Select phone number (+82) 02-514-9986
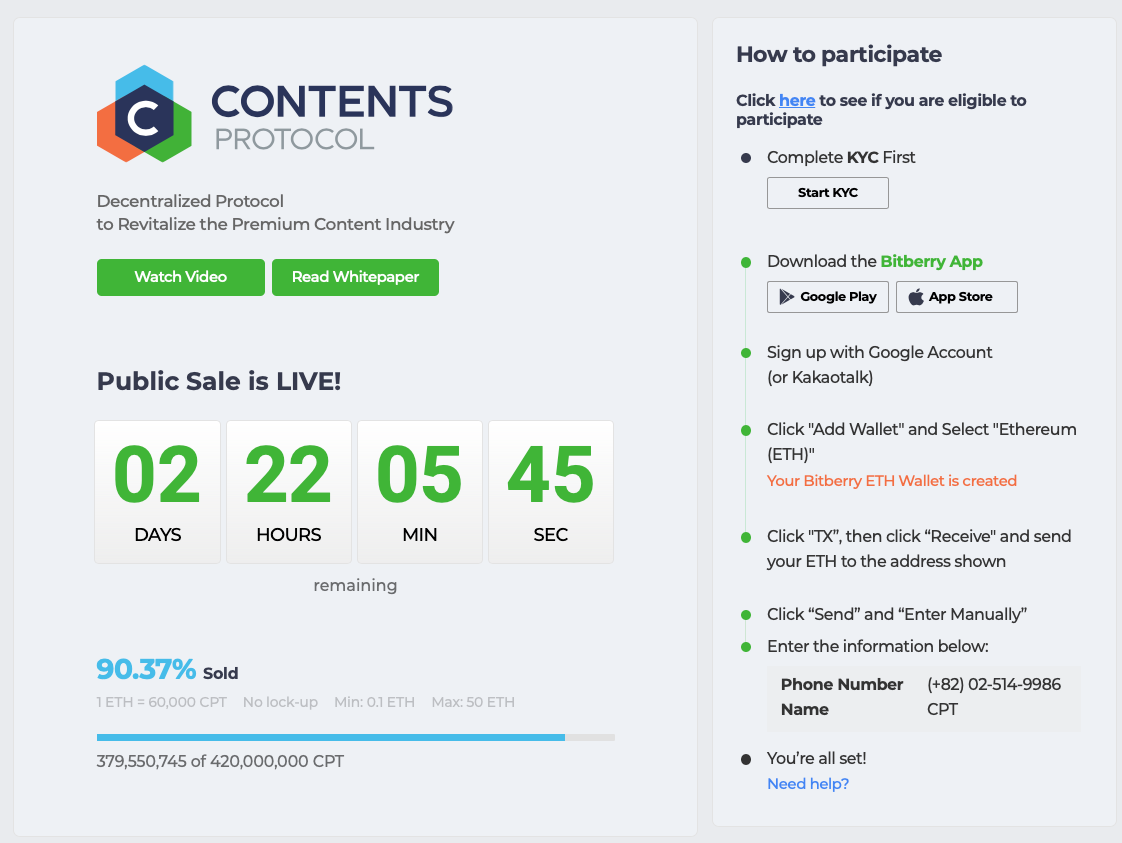Viewport: 1122px width, 843px height. coord(994,685)
